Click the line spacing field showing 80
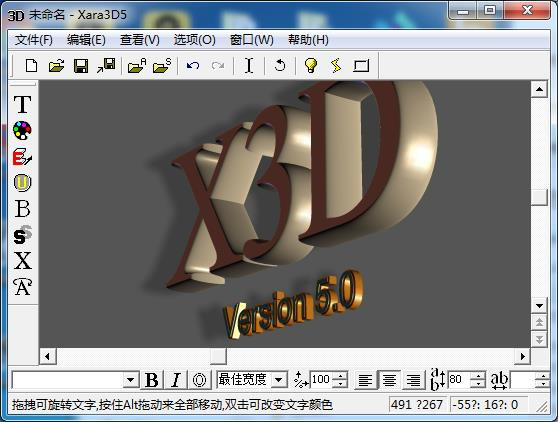The image size is (558, 422). pyautogui.click(x=459, y=380)
